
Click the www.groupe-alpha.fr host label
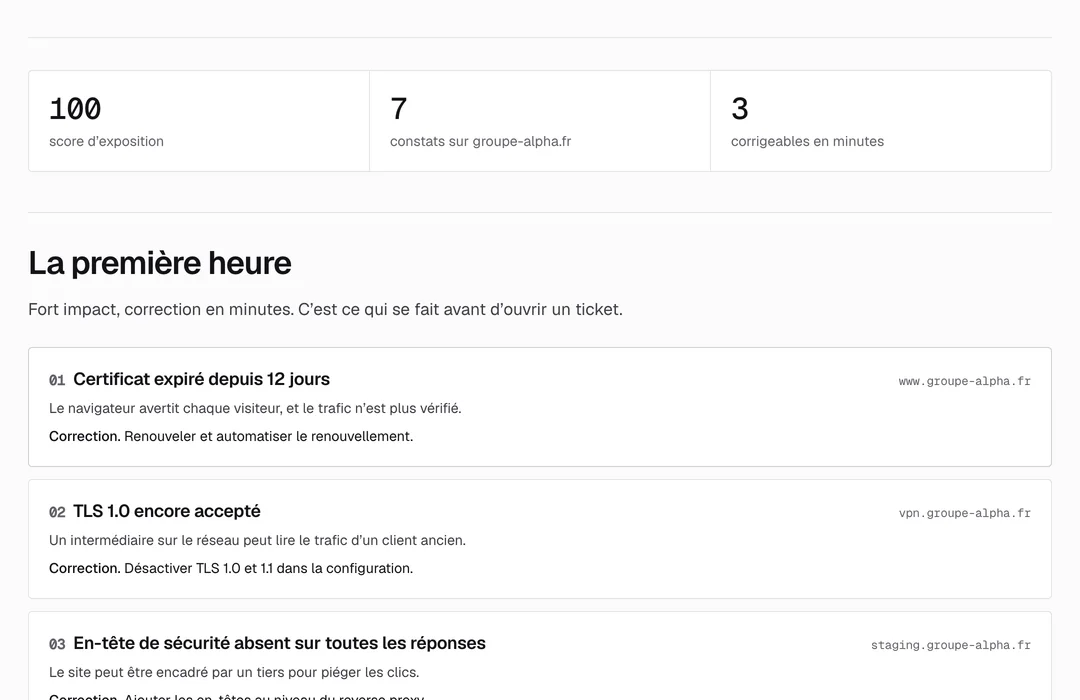point(964,381)
